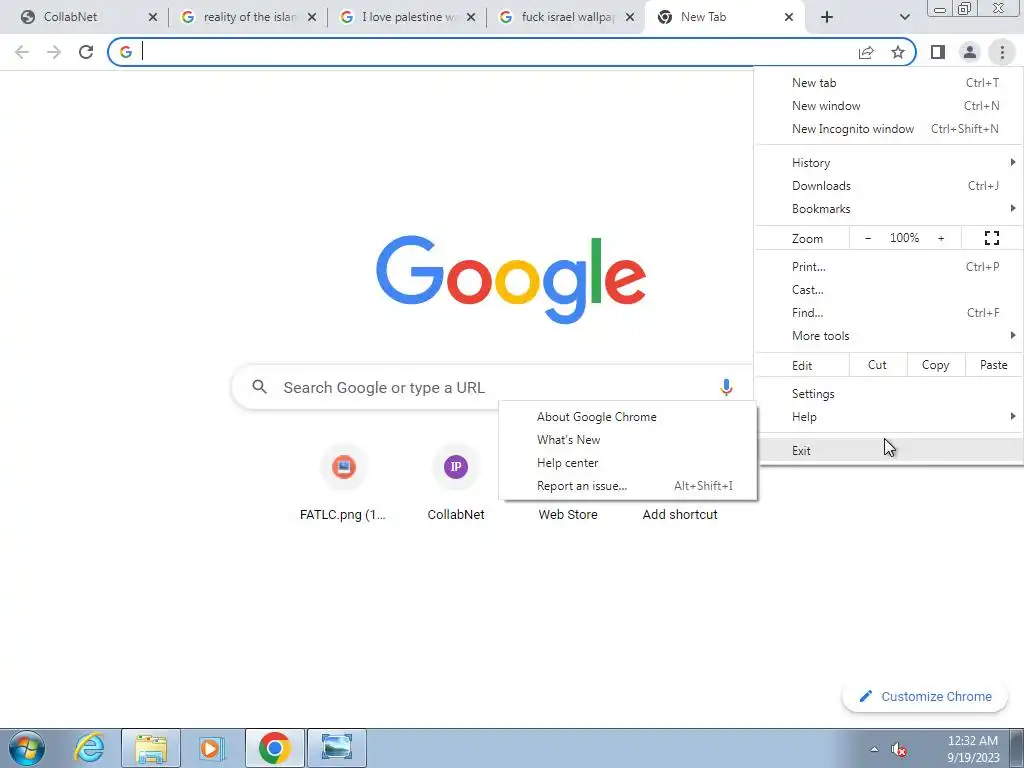Select New tab in the Chrome menu

click(x=888, y=83)
